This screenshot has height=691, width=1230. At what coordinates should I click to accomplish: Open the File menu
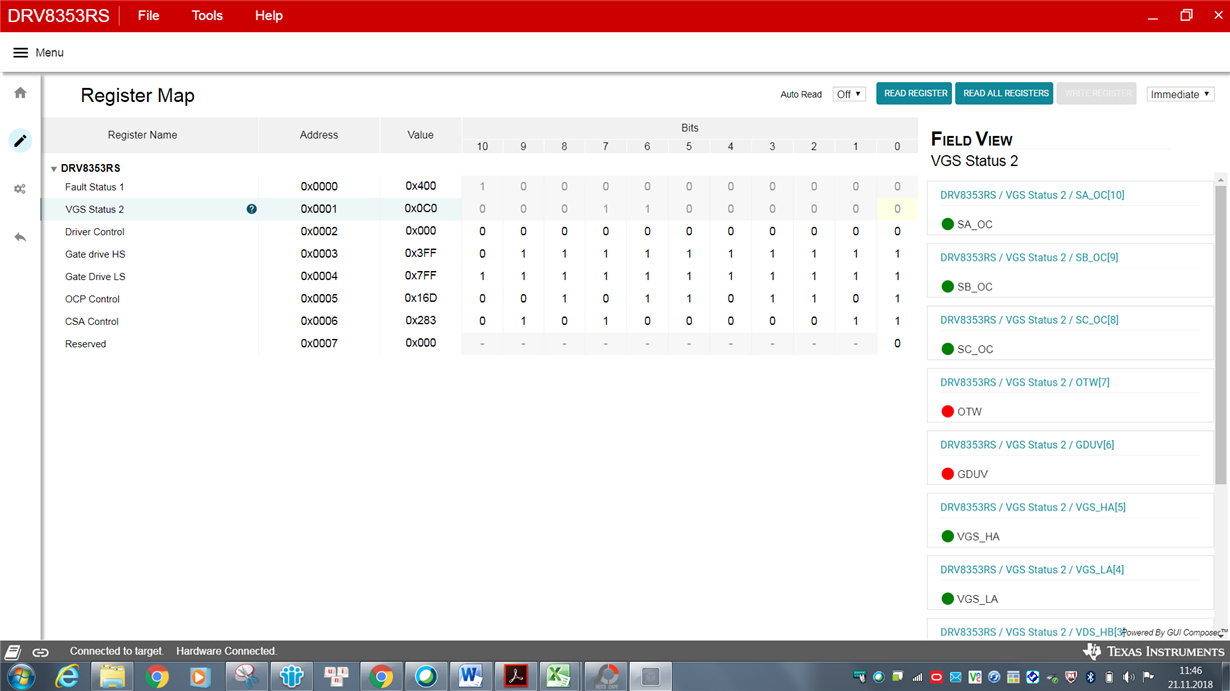pos(148,16)
